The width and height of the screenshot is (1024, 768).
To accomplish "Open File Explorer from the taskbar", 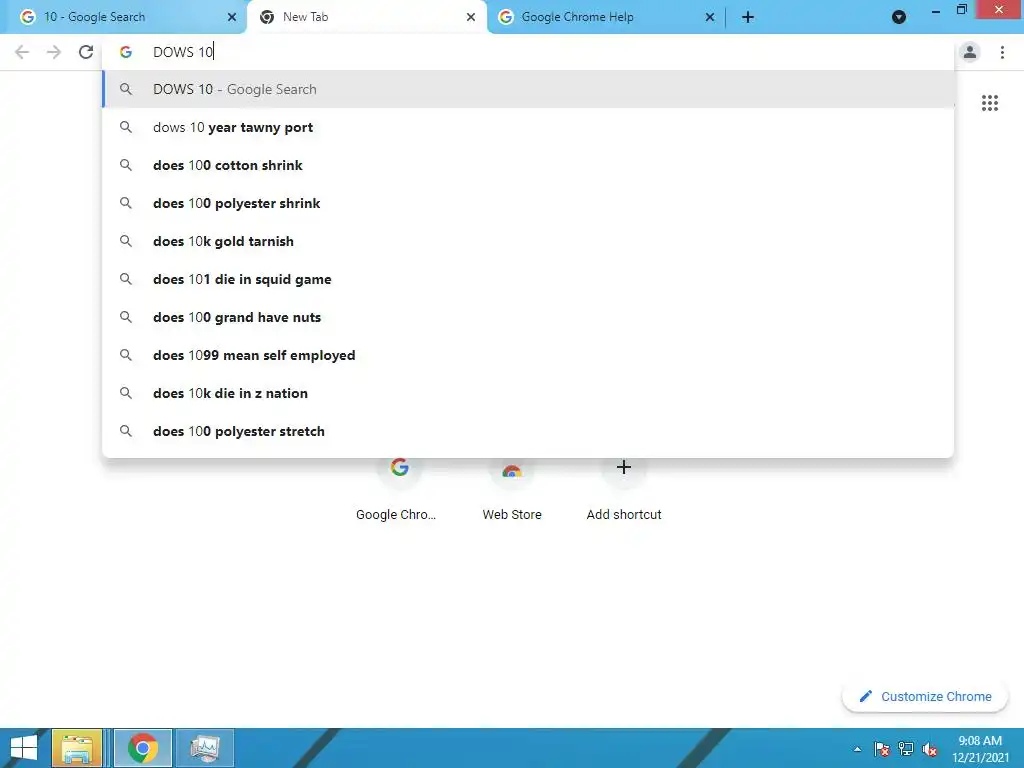I will (77, 748).
